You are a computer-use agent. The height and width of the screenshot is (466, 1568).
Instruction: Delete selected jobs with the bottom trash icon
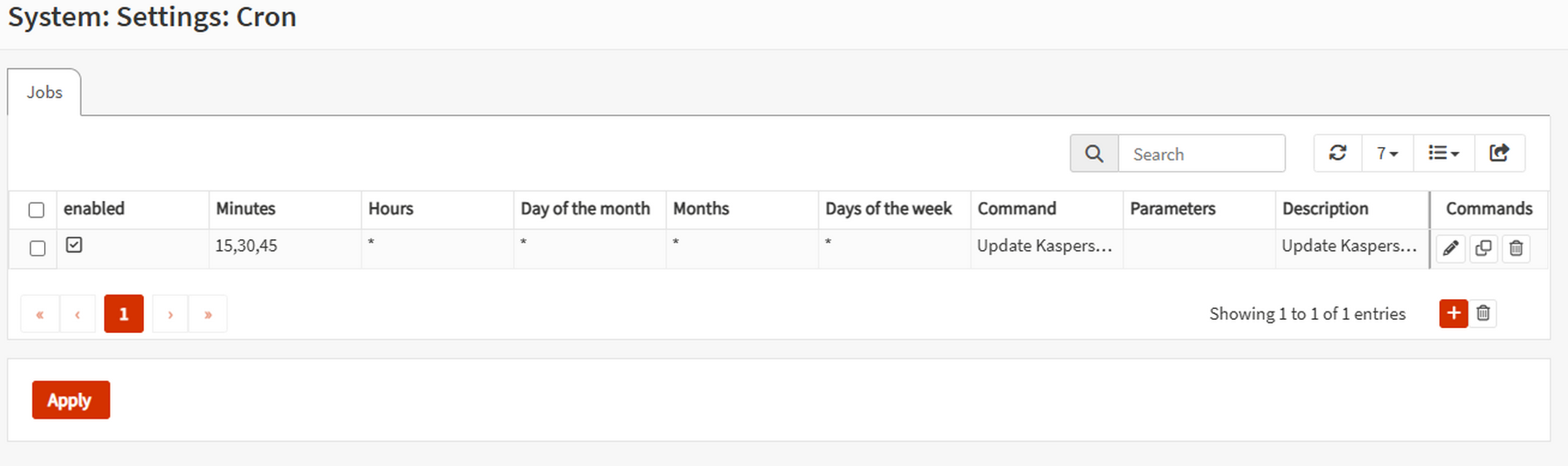click(1483, 313)
